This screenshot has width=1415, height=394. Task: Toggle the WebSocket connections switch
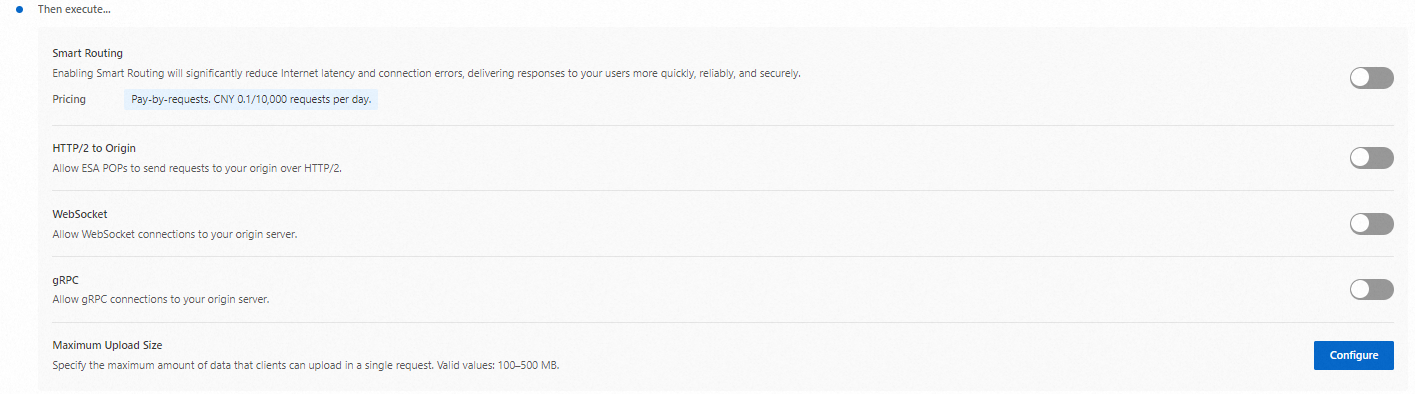click(x=1371, y=224)
